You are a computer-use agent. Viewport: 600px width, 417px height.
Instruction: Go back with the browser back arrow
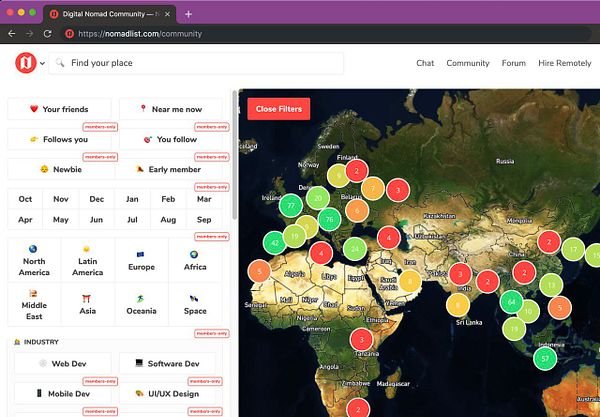coord(11,33)
